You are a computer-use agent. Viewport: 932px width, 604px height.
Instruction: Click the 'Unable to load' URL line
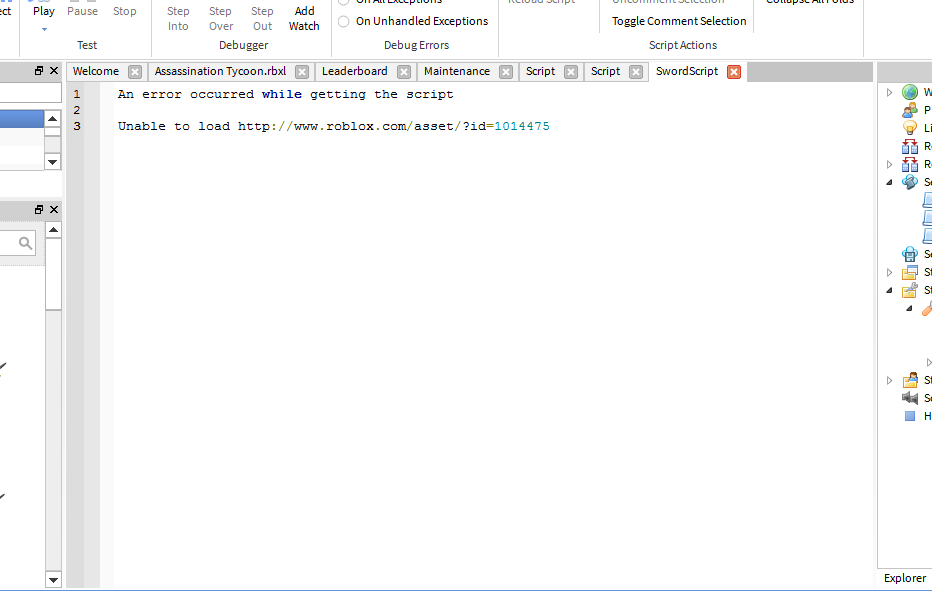[x=333, y=127]
